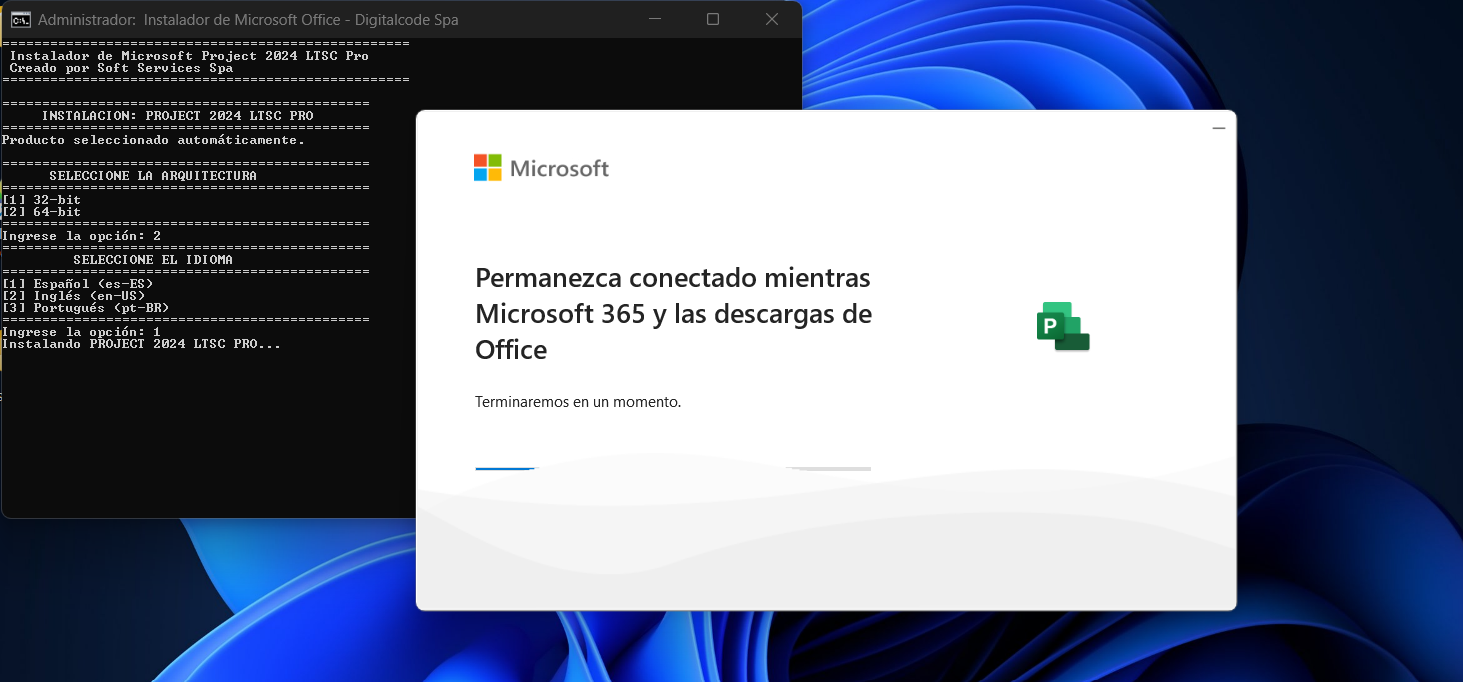Maximize the command prompt window
Image resolution: width=1463 pixels, height=682 pixels.
tap(713, 19)
